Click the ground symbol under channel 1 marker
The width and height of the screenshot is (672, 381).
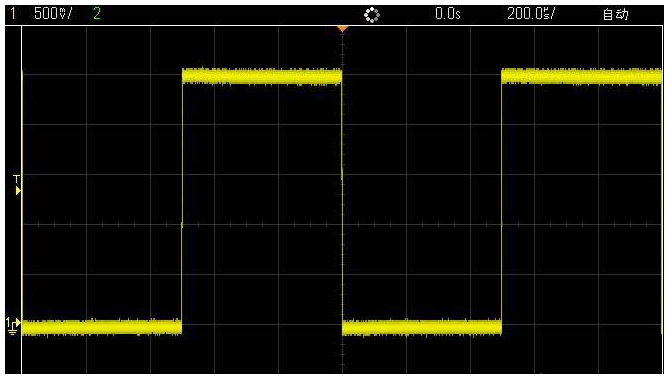pyautogui.click(x=12, y=330)
